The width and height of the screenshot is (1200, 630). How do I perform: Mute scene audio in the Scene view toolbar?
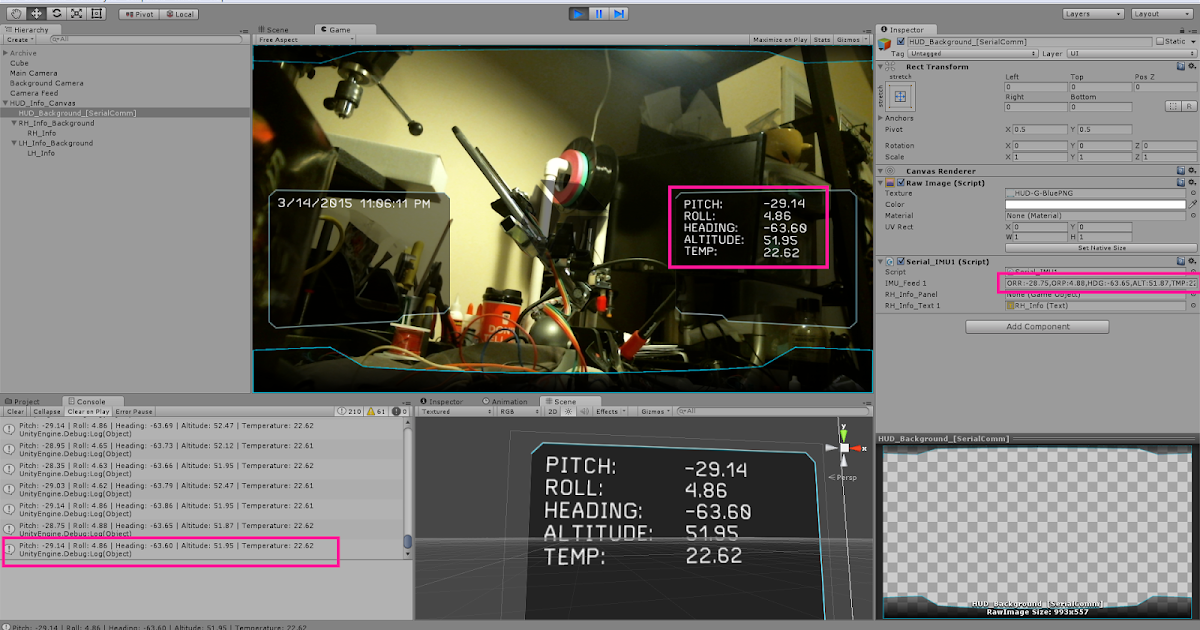coord(586,411)
